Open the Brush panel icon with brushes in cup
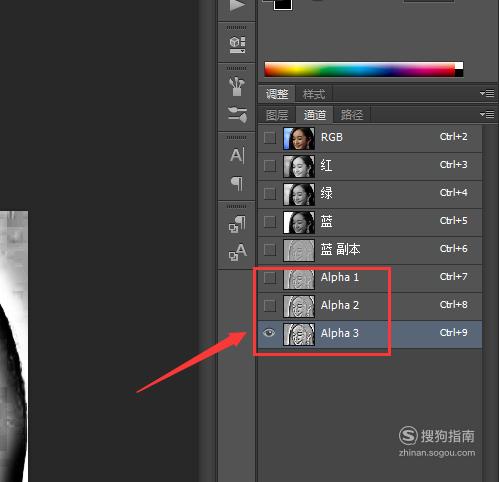 click(237, 86)
